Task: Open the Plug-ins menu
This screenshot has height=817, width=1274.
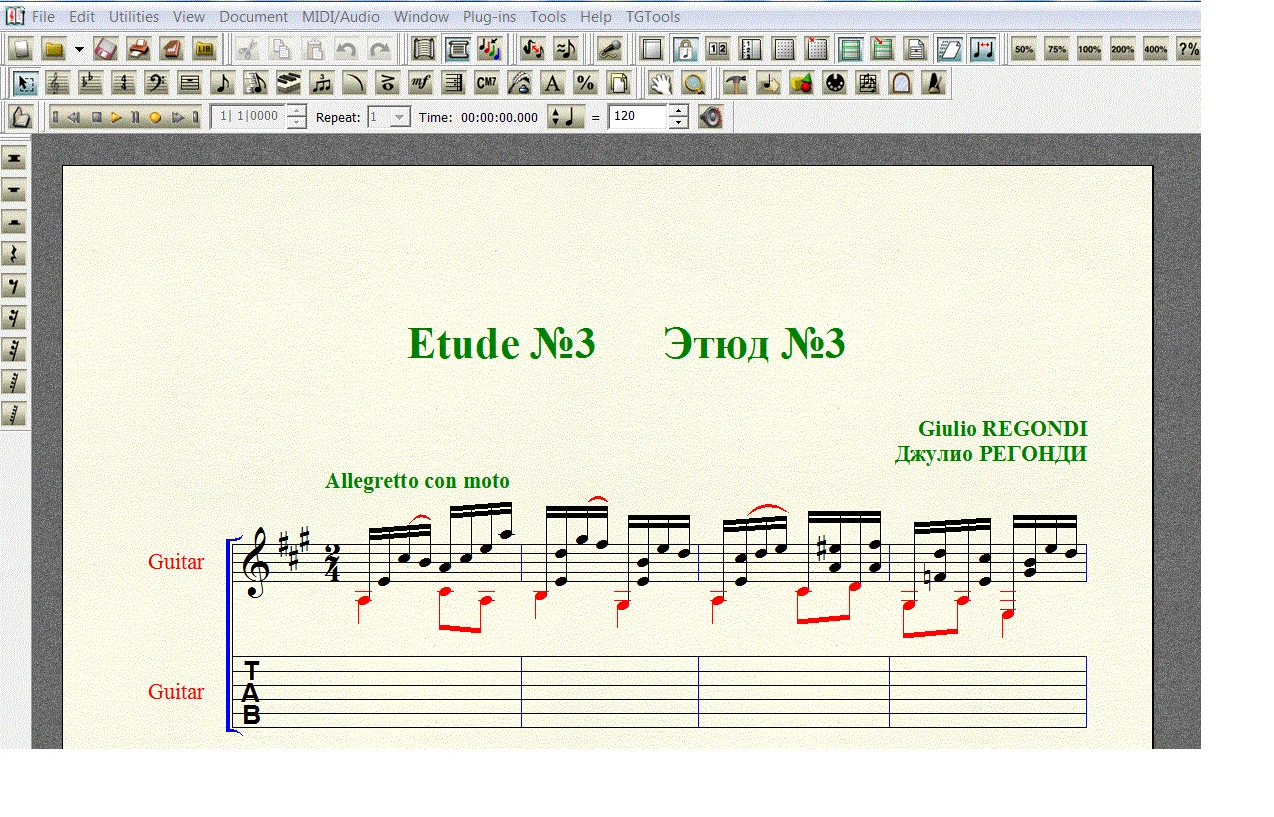Action: (x=490, y=17)
